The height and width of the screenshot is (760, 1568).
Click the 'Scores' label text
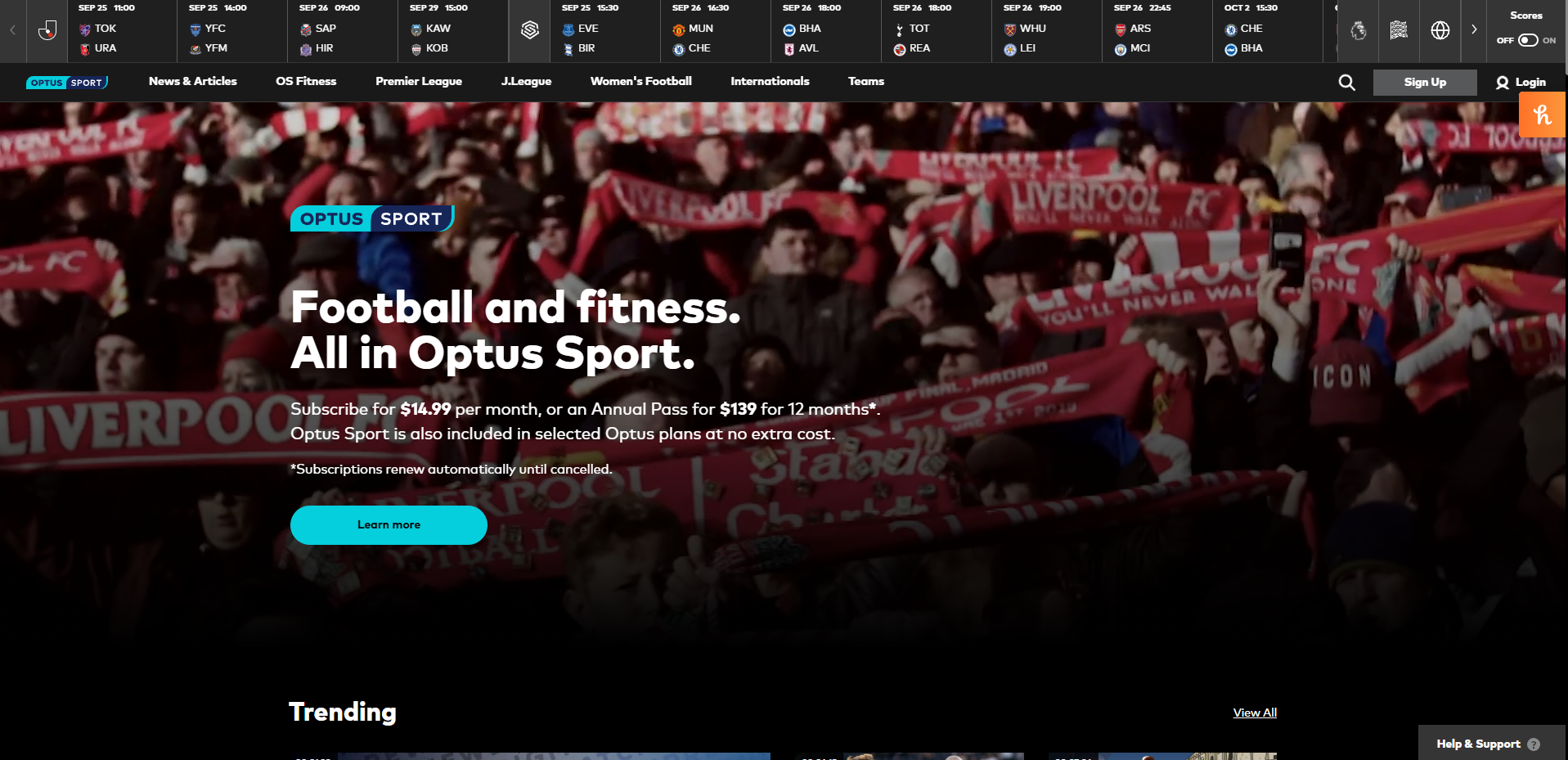(1526, 16)
